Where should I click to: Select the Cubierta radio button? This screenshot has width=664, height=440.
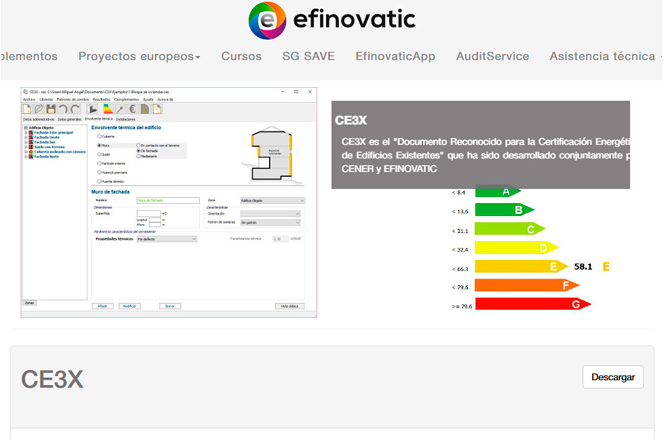click(99, 136)
